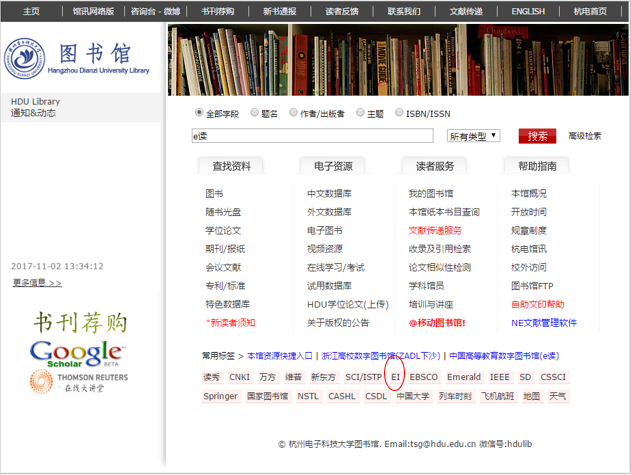Screen dimensions: 631x475
Task: Click the EBSCO tag button
Action: [423, 377]
